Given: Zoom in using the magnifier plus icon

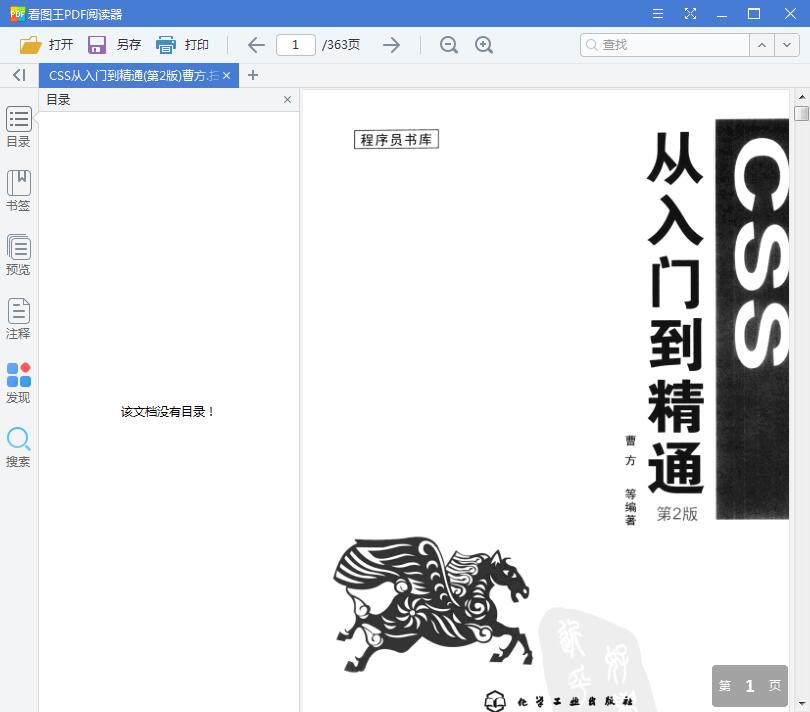Looking at the screenshot, I should (484, 45).
